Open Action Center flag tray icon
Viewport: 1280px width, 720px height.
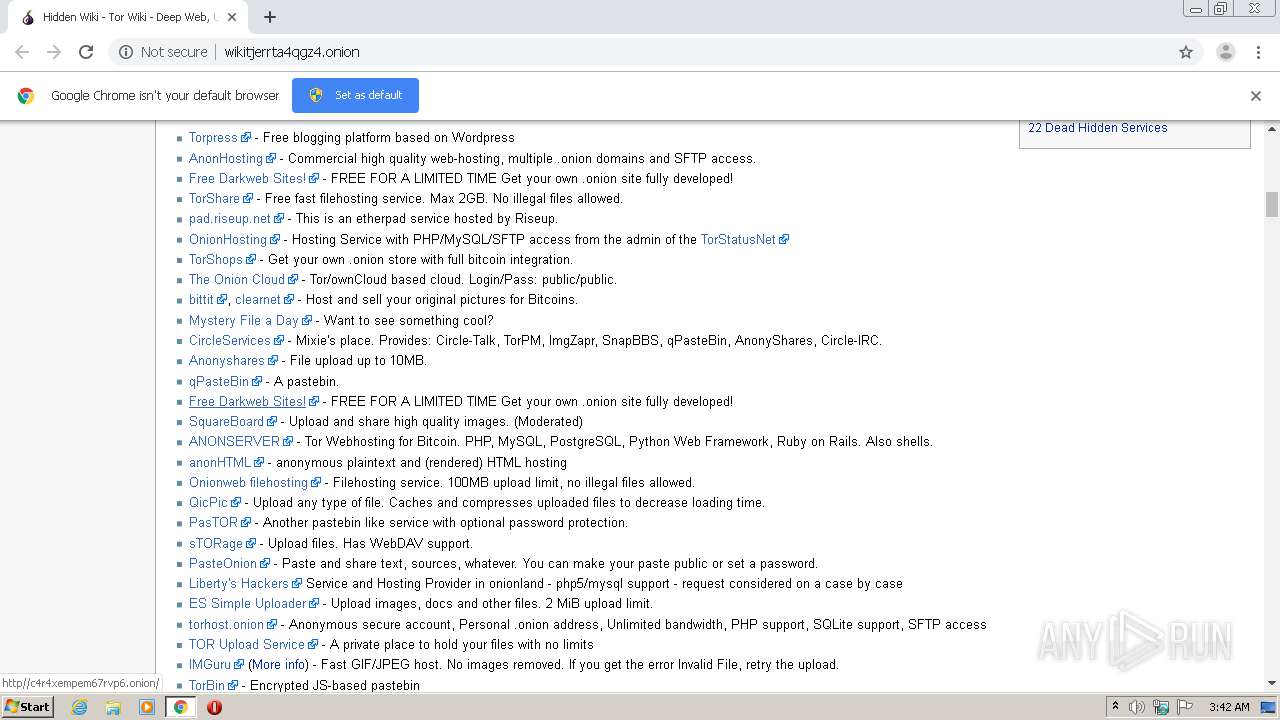tap(1186, 707)
